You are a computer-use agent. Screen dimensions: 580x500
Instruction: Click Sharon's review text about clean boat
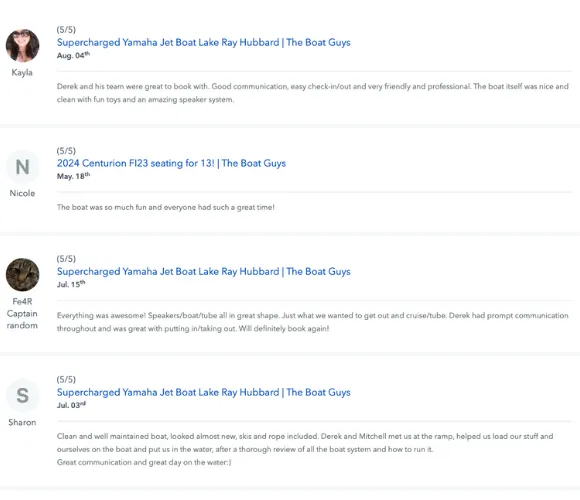pos(305,449)
